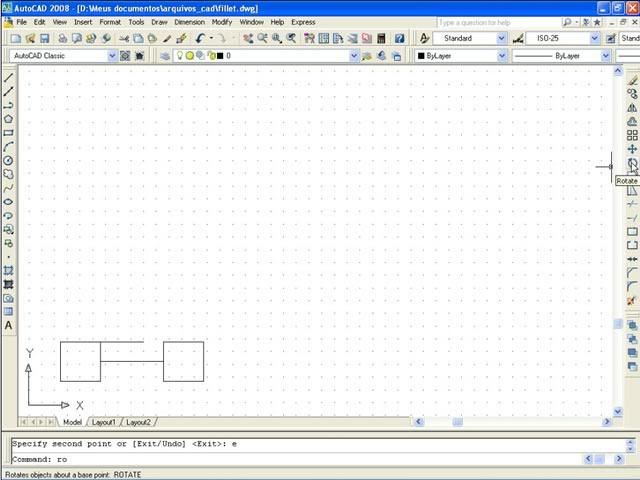Click the Rotate tool icon
Screen dimensions: 640x480
(632, 163)
